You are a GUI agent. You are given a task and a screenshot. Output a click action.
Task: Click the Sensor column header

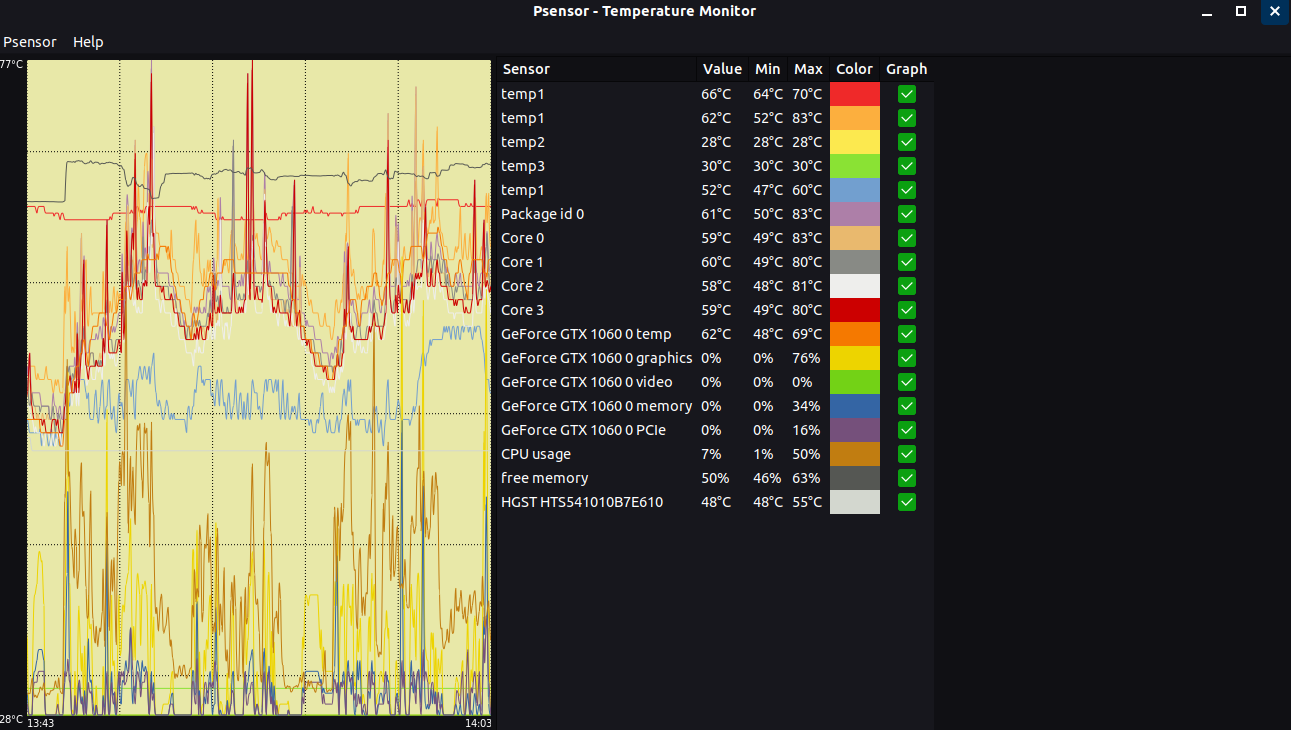524,69
